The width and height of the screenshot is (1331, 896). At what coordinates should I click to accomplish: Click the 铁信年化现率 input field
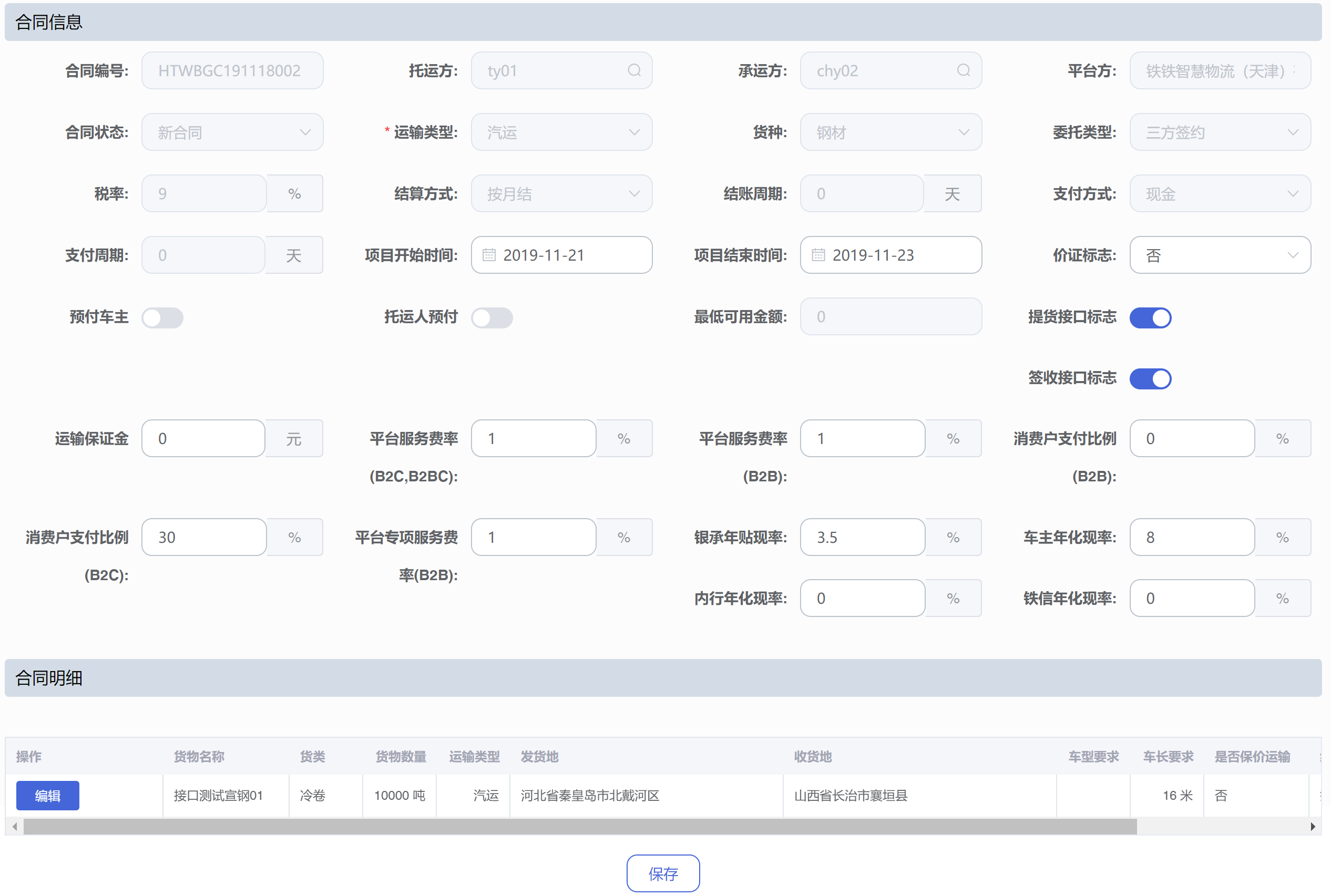click(x=1192, y=598)
